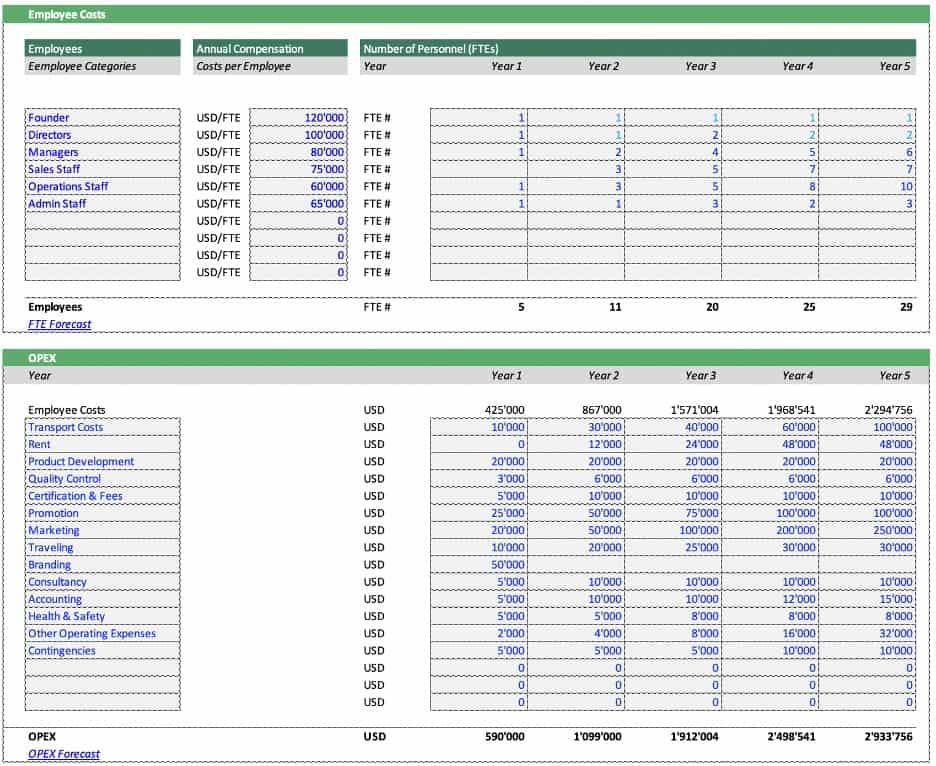Viewport: 936px width, 766px height.
Task: Select OPEX Year 1 total 590'000
Action: (504, 737)
